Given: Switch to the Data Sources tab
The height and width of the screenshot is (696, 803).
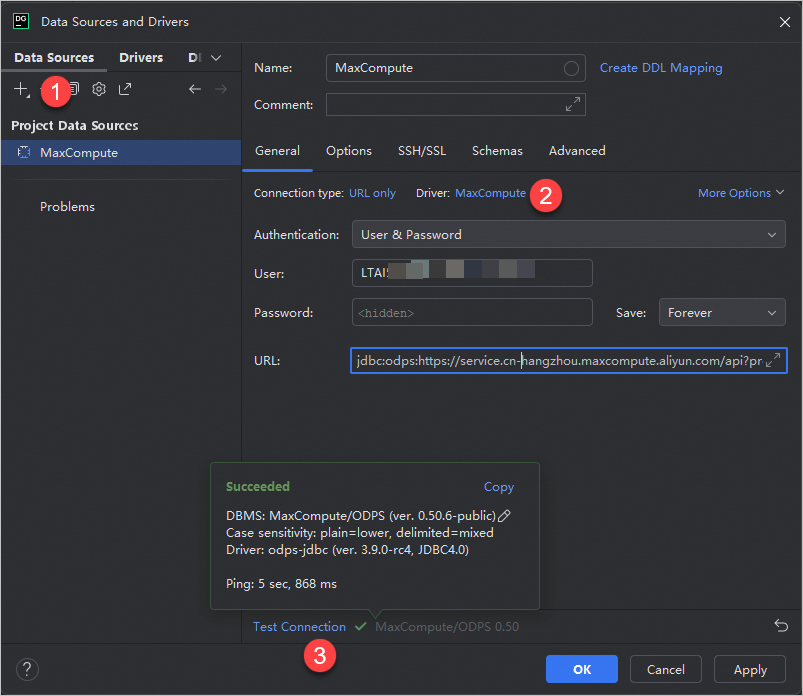Looking at the screenshot, I should (x=54, y=57).
